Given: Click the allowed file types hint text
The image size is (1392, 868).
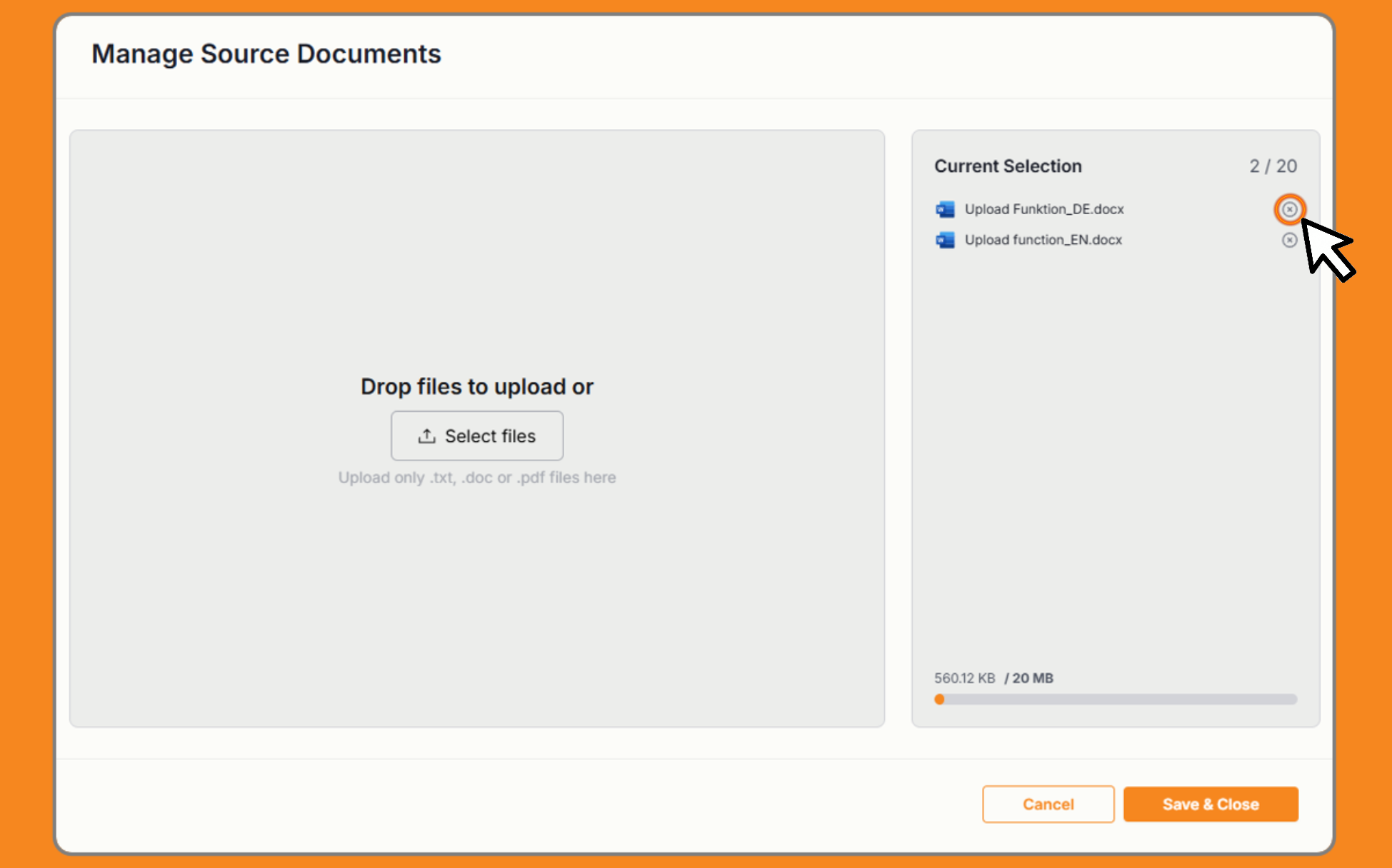Looking at the screenshot, I should pos(477,478).
